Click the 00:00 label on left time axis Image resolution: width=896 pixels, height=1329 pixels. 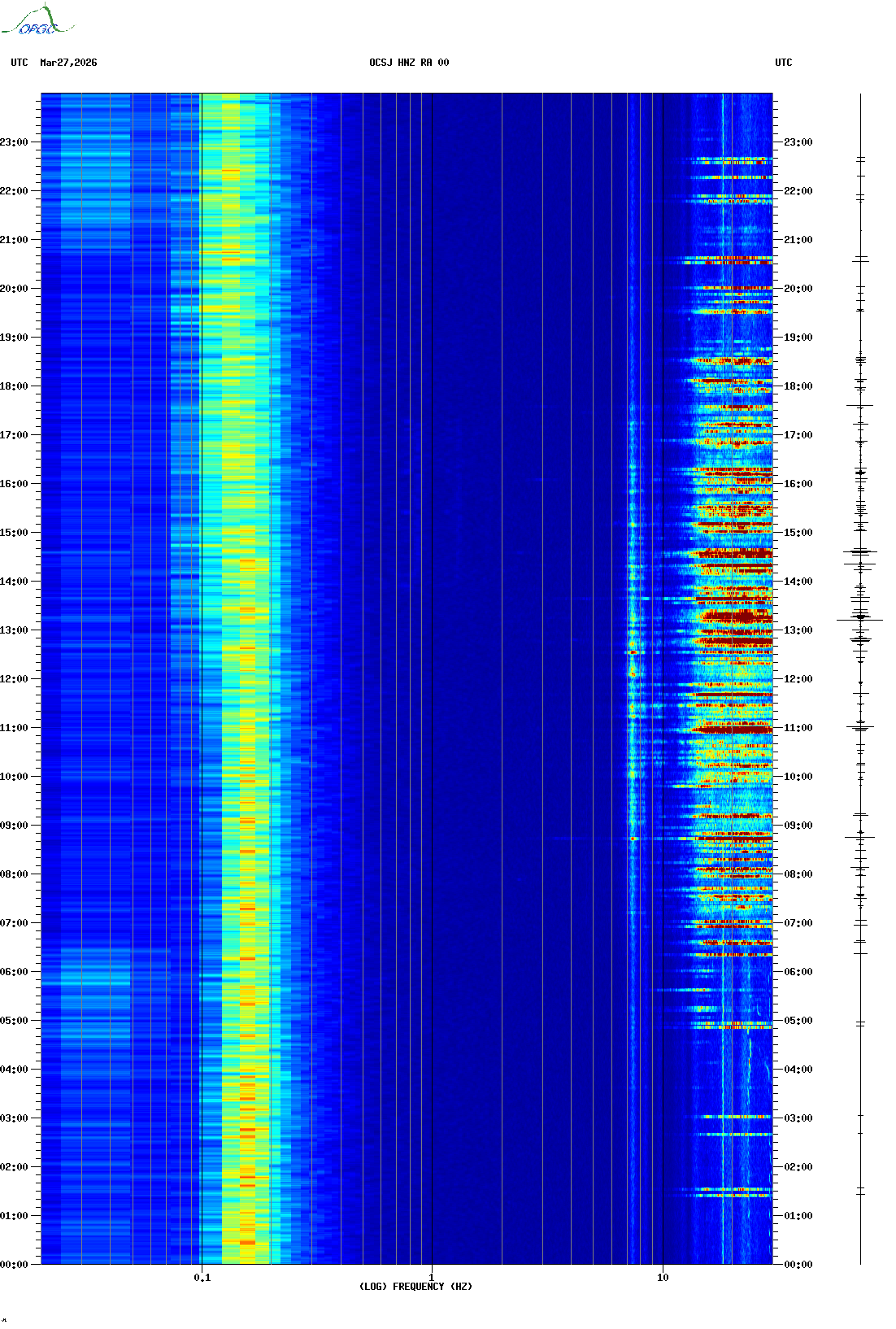click(x=14, y=1264)
